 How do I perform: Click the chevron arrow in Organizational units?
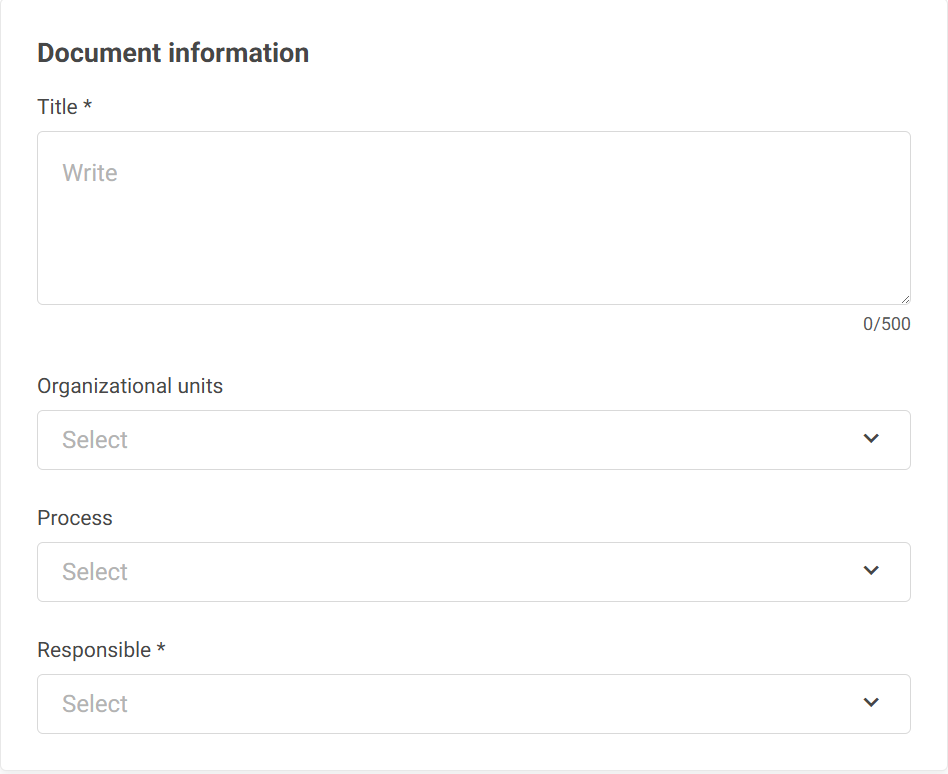click(x=871, y=438)
